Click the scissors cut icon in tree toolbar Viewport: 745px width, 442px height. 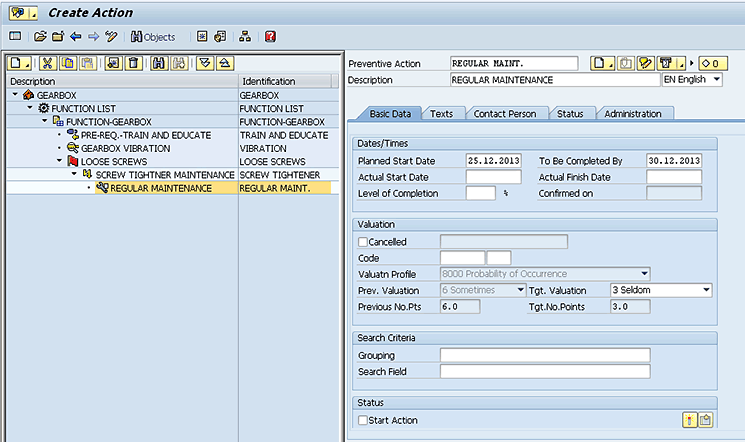[x=46, y=63]
